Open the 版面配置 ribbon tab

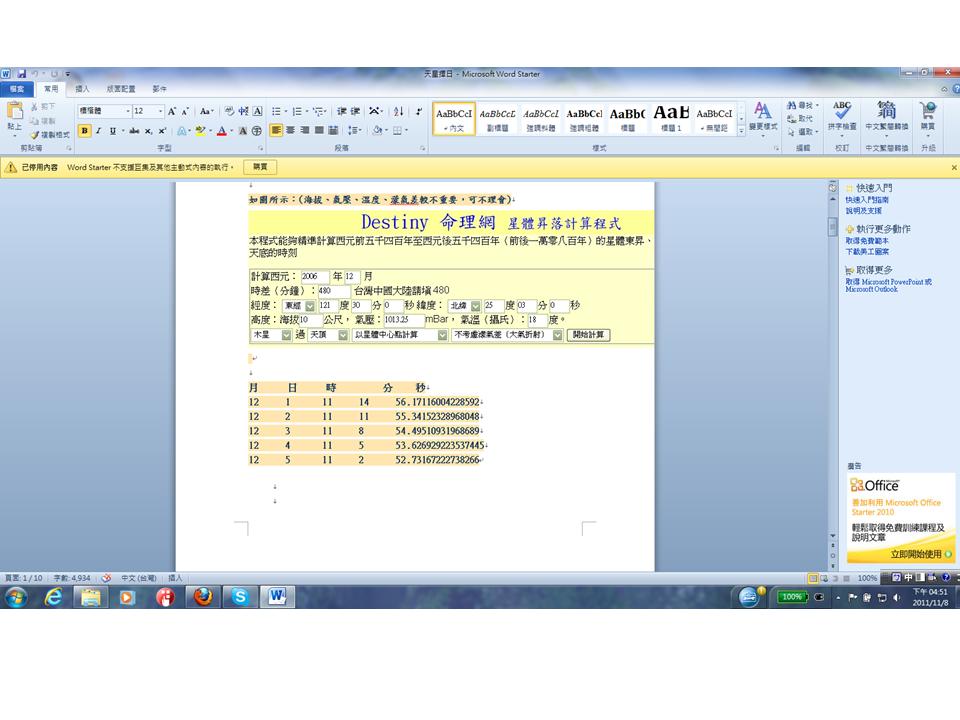point(121,89)
